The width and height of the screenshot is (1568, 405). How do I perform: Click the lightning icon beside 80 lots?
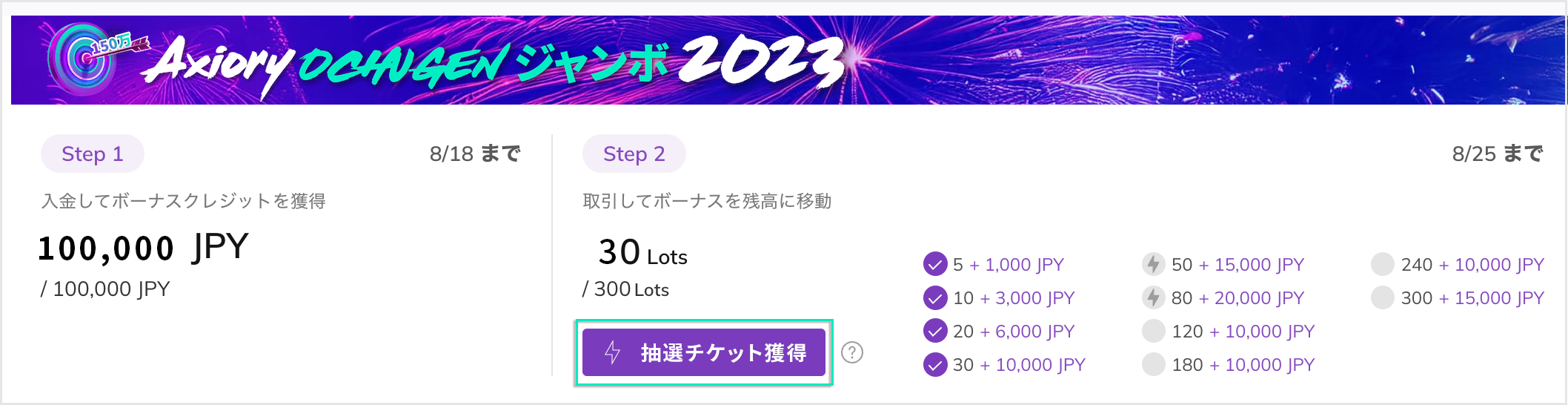[1153, 297]
